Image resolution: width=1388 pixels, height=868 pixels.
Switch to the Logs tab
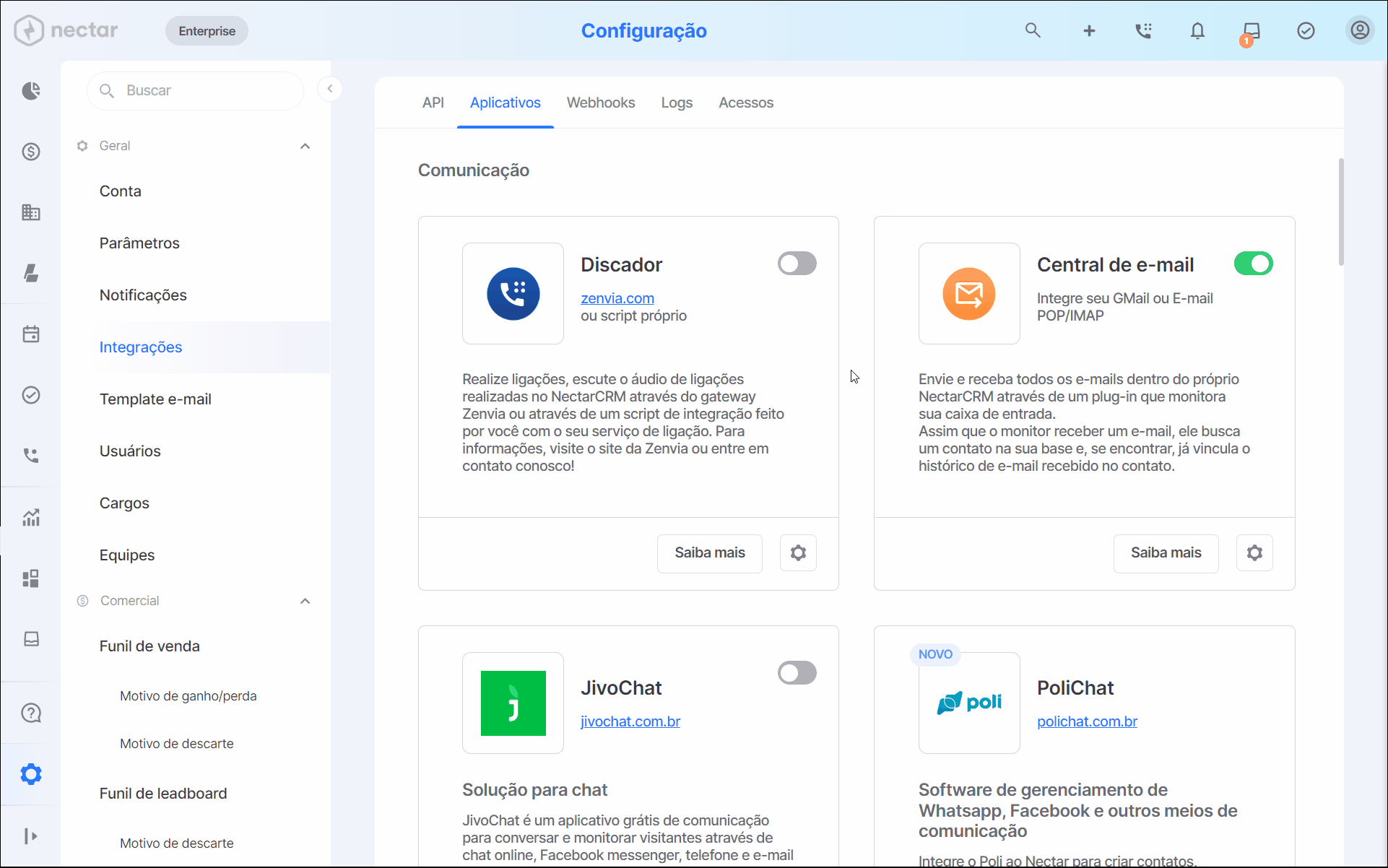pyautogui.click(x=677, y=103)
